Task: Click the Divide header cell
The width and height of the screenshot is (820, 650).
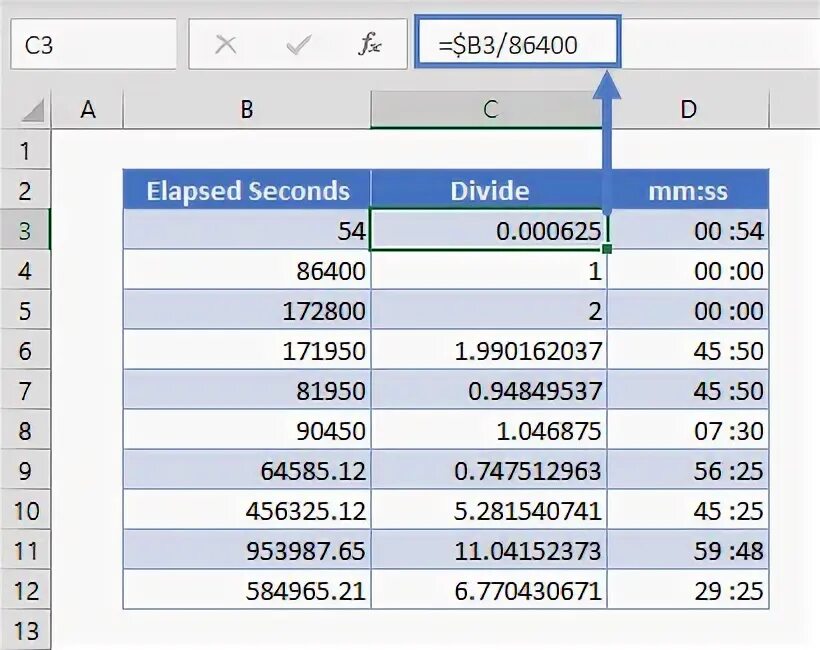Action: [x=489, y=190]
